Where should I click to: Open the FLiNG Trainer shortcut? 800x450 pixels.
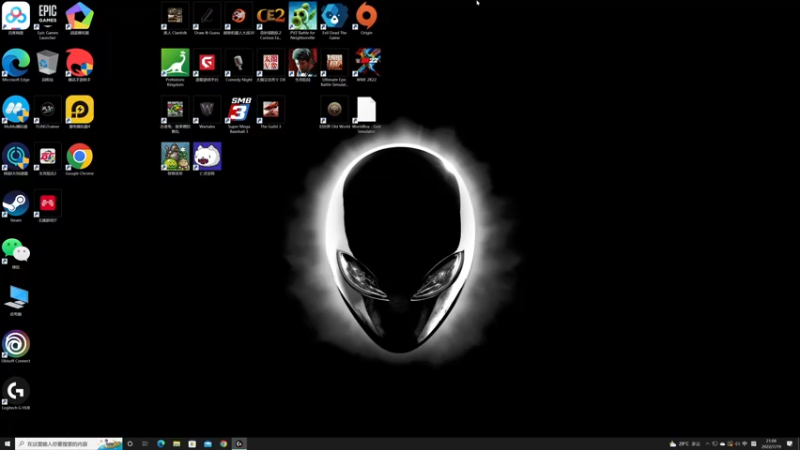tap(47, 110)
